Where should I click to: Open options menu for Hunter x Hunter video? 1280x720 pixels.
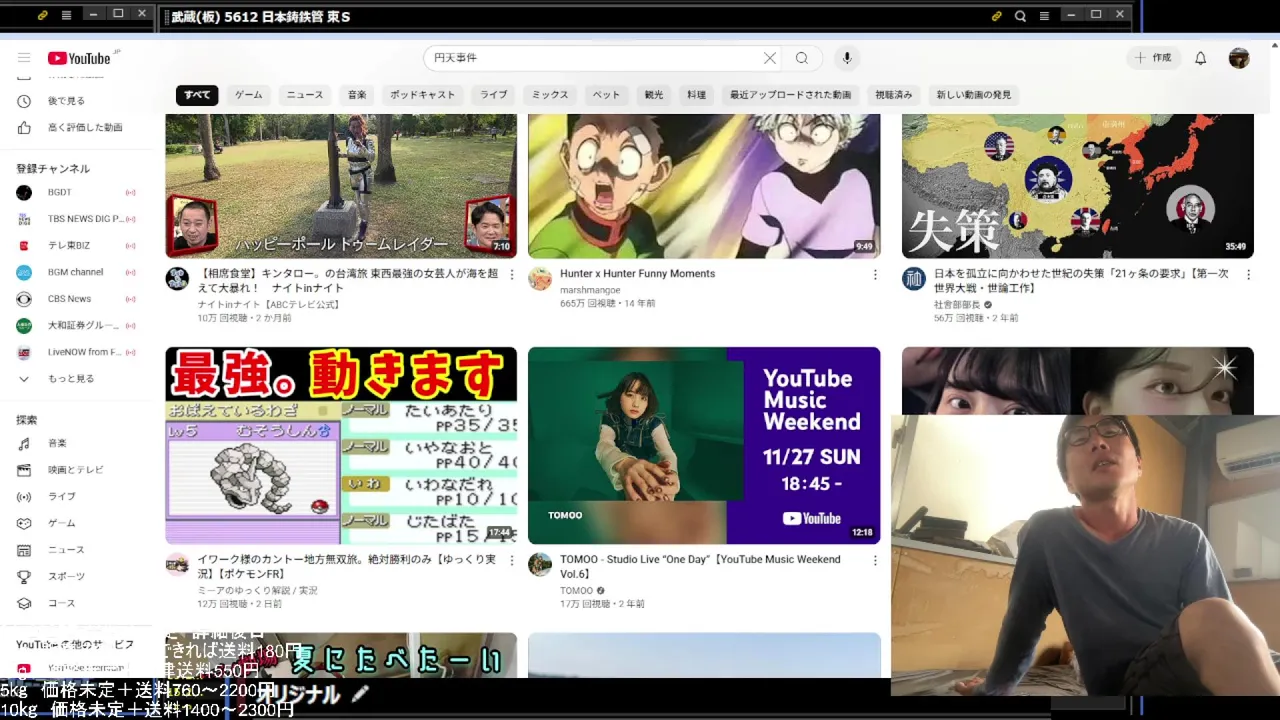(875, 274)
